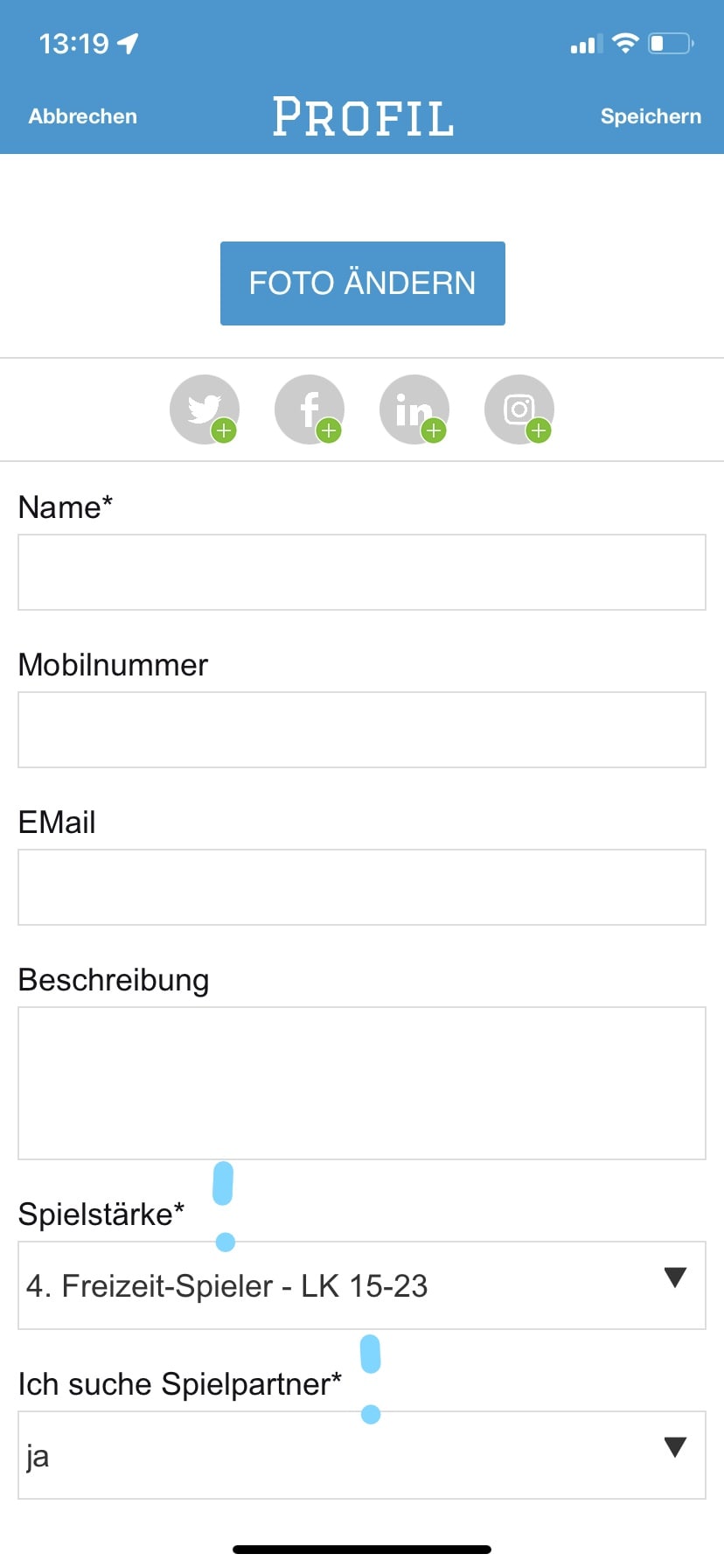The width and height of the screenshot is (724, 1568).
Task: Add Twitter account to profile
Action: tap(205, 409)
